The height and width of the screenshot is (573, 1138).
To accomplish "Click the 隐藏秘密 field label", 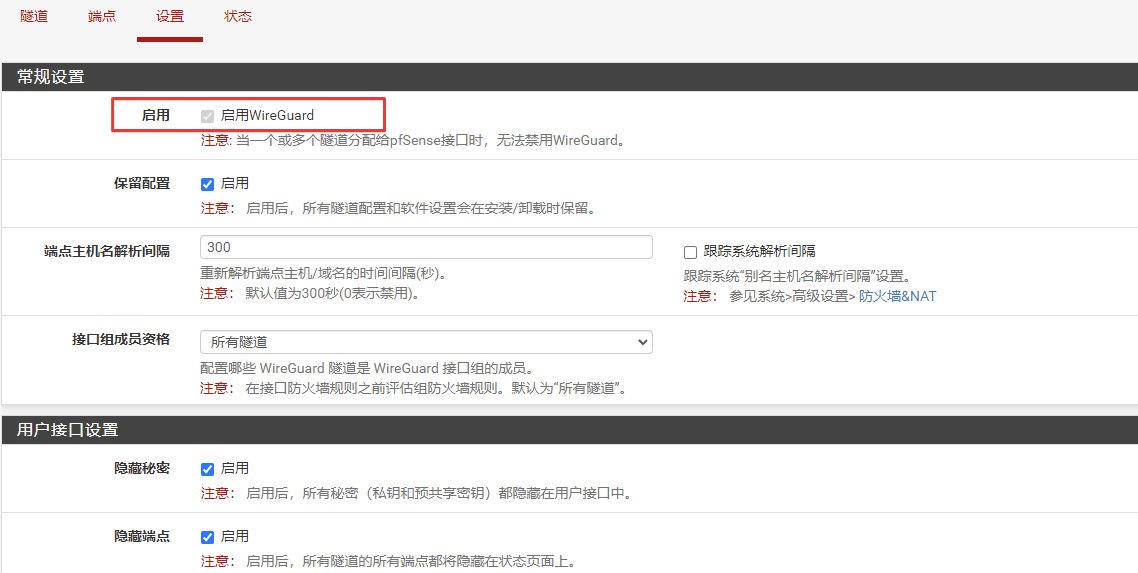I will [x=141, y=469].
